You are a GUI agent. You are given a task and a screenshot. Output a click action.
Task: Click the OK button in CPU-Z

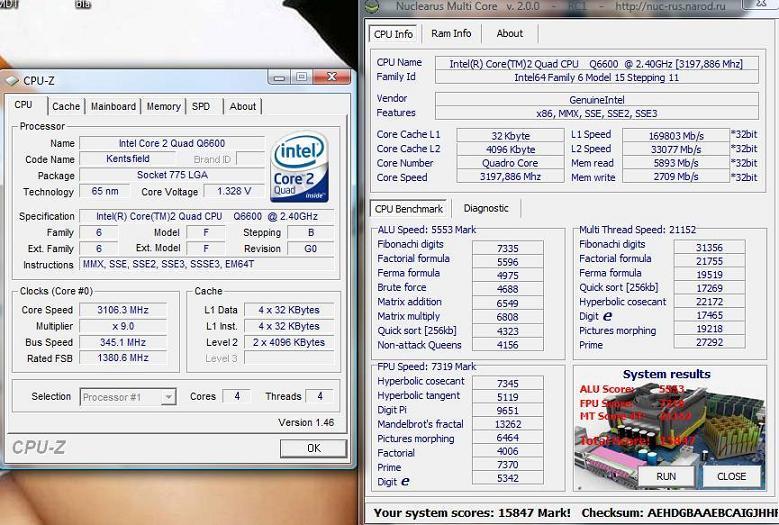coord(313,449)
